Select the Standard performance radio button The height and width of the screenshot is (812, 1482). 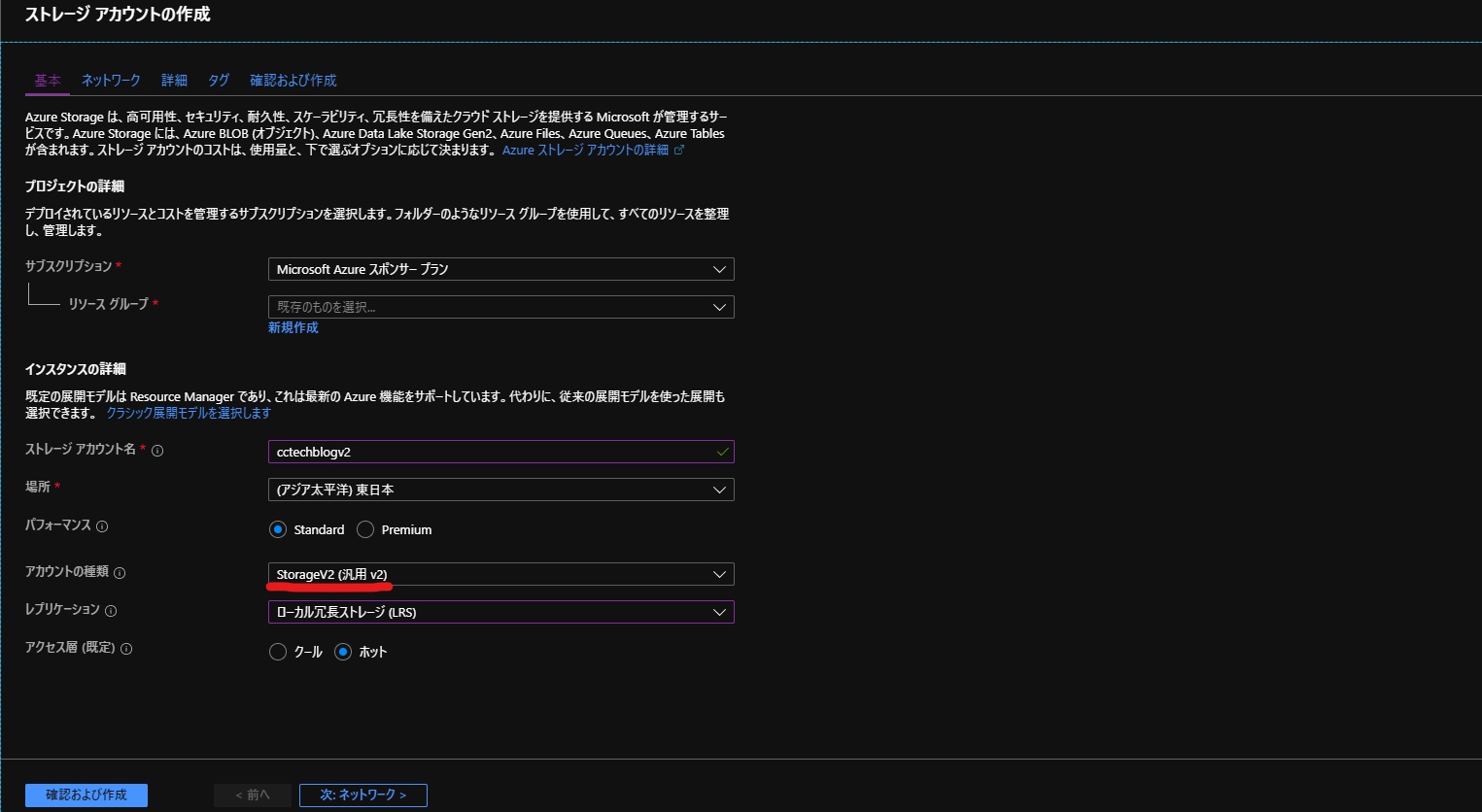click(278, 529)
